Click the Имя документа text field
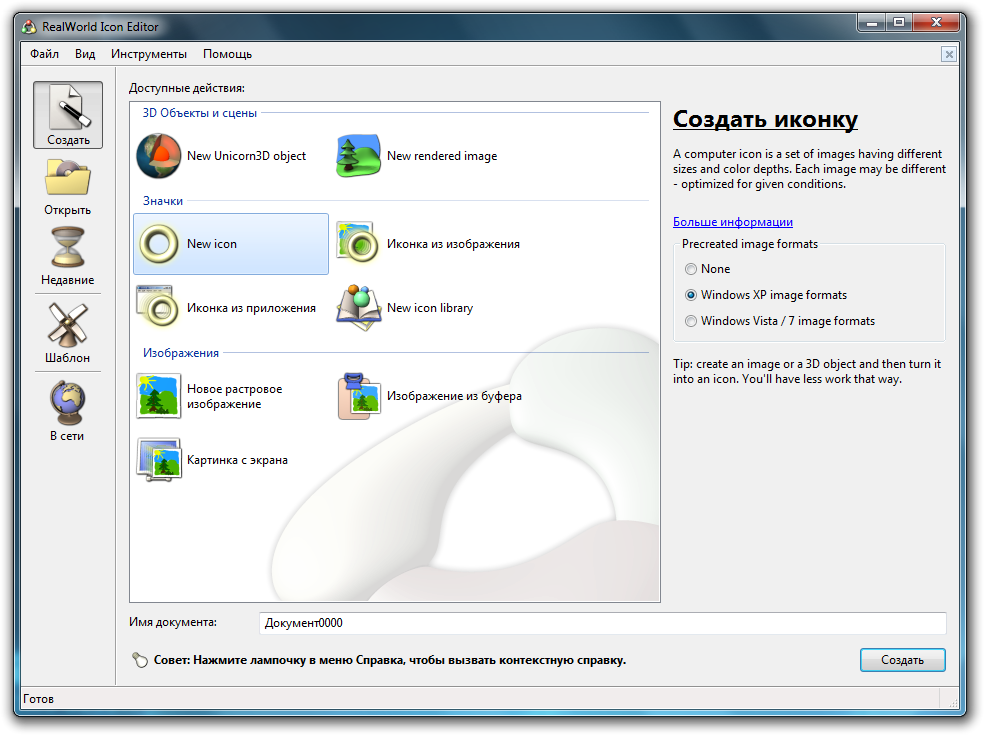984x736 pixels. tap(602, 623)
